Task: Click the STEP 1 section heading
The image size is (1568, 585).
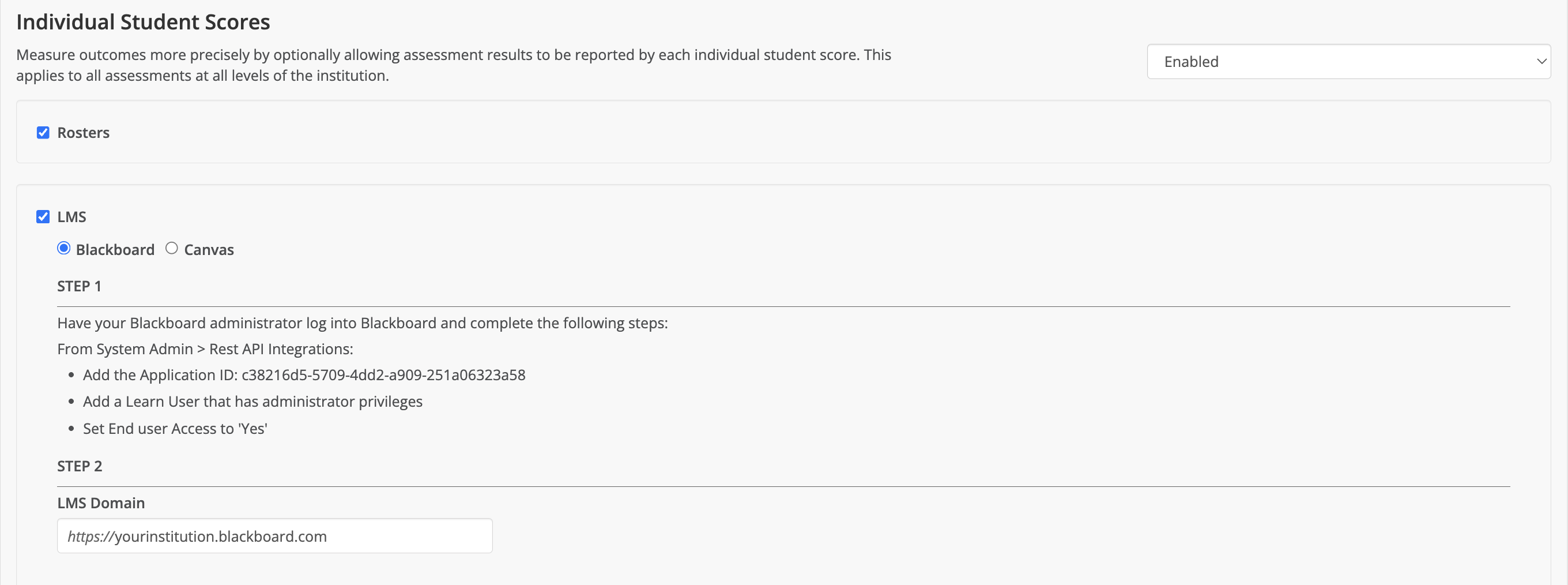Action: 78,285
